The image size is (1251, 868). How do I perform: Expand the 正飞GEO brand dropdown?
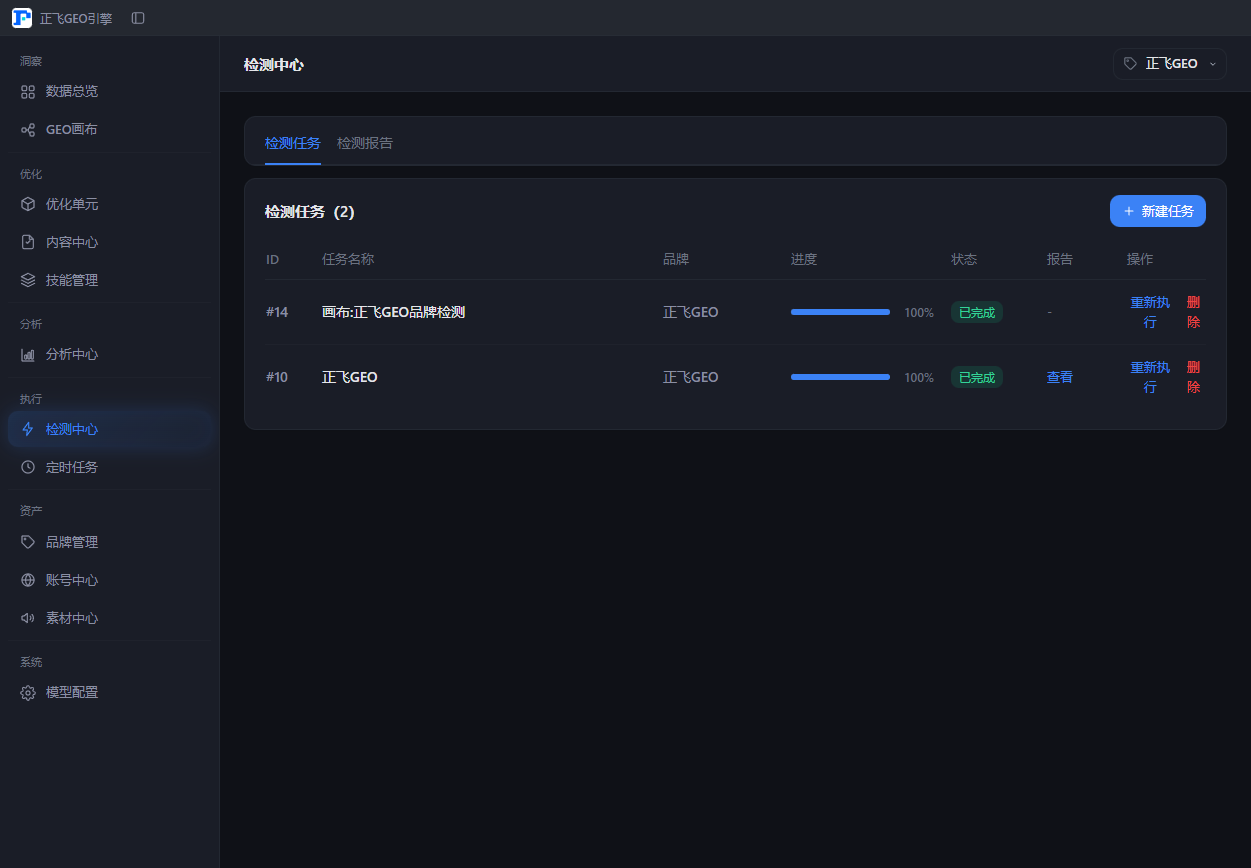coord(1170,64)
